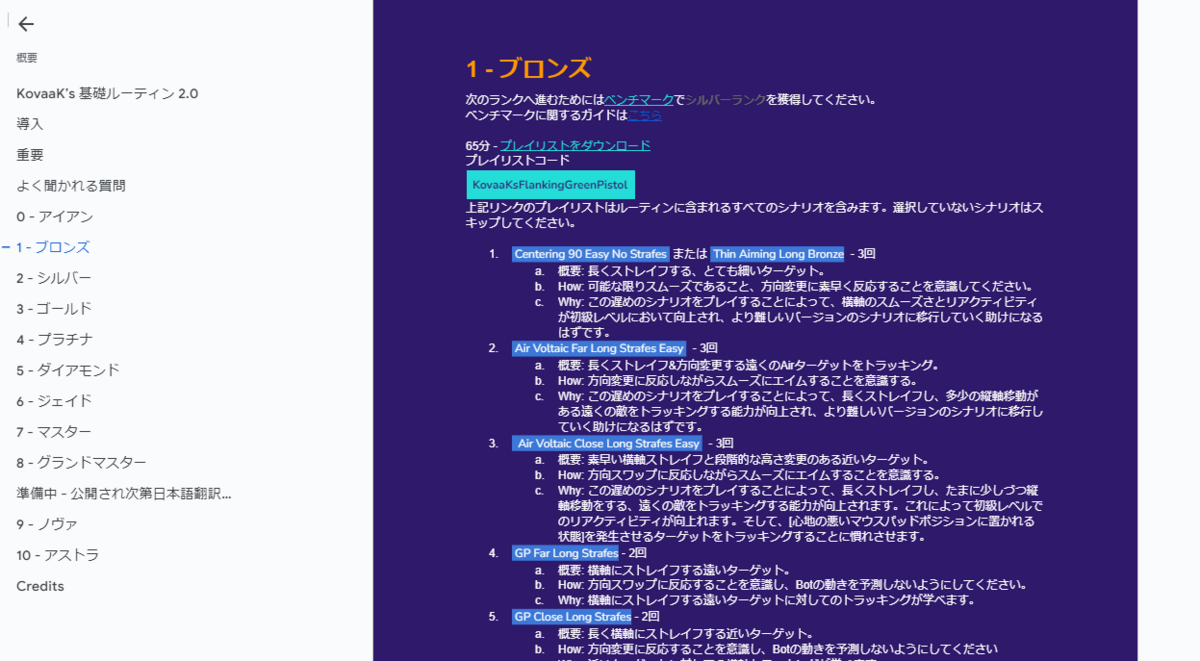Open the Credits page

[38, 585]
